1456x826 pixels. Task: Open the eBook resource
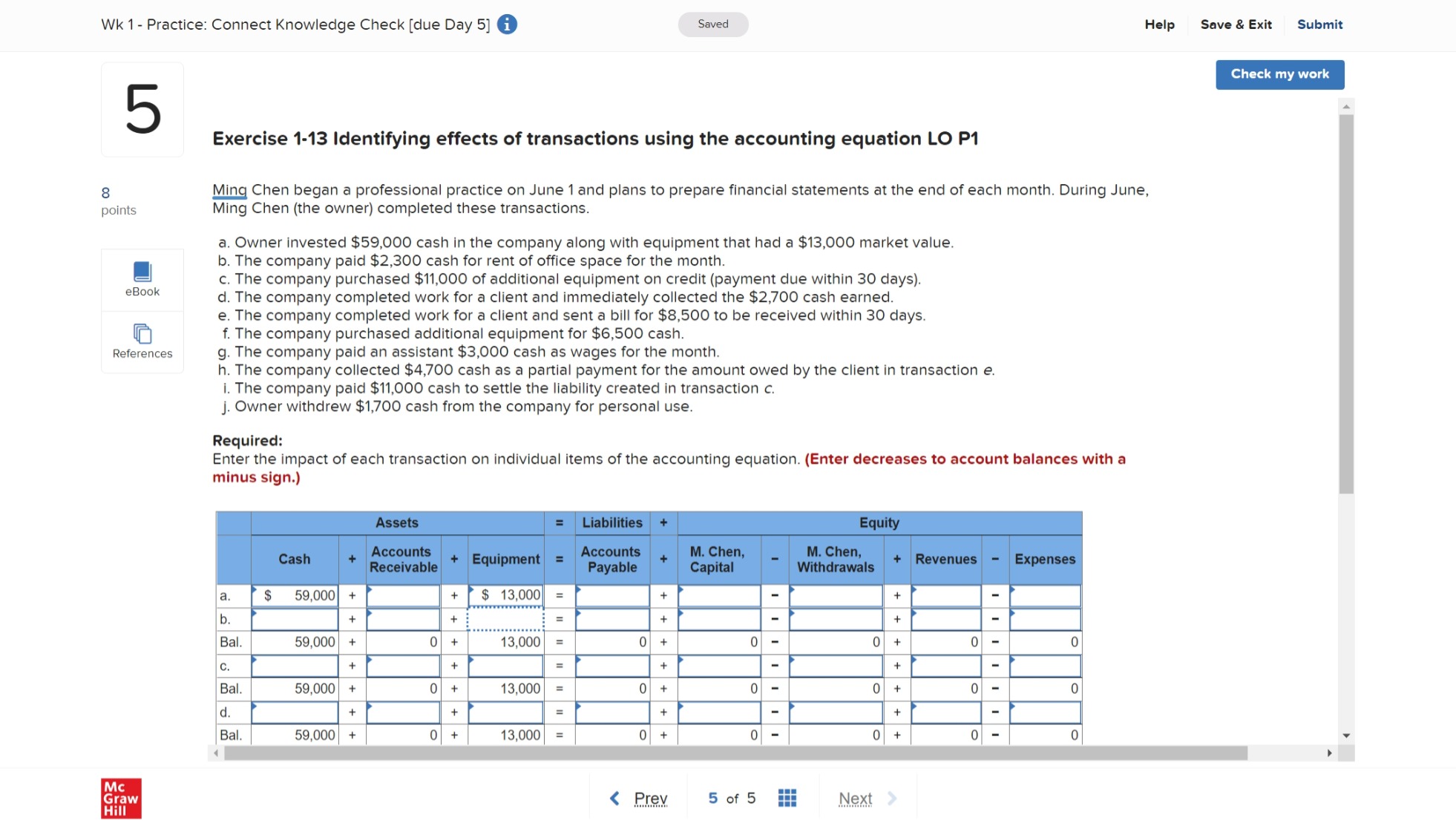point(142,280)
